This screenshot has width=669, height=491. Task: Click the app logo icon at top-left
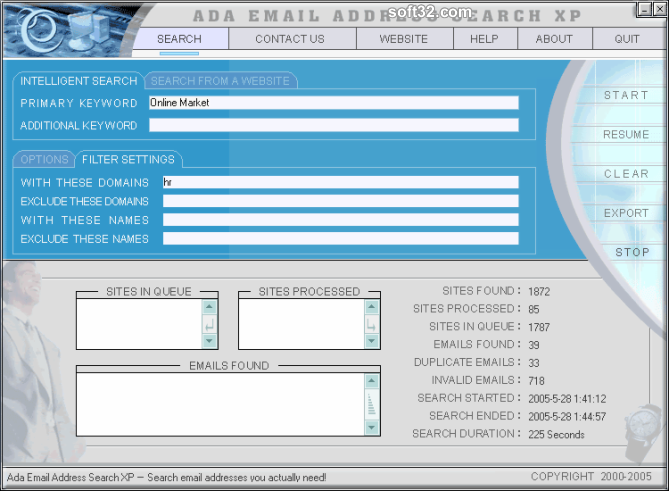[41, 31]
